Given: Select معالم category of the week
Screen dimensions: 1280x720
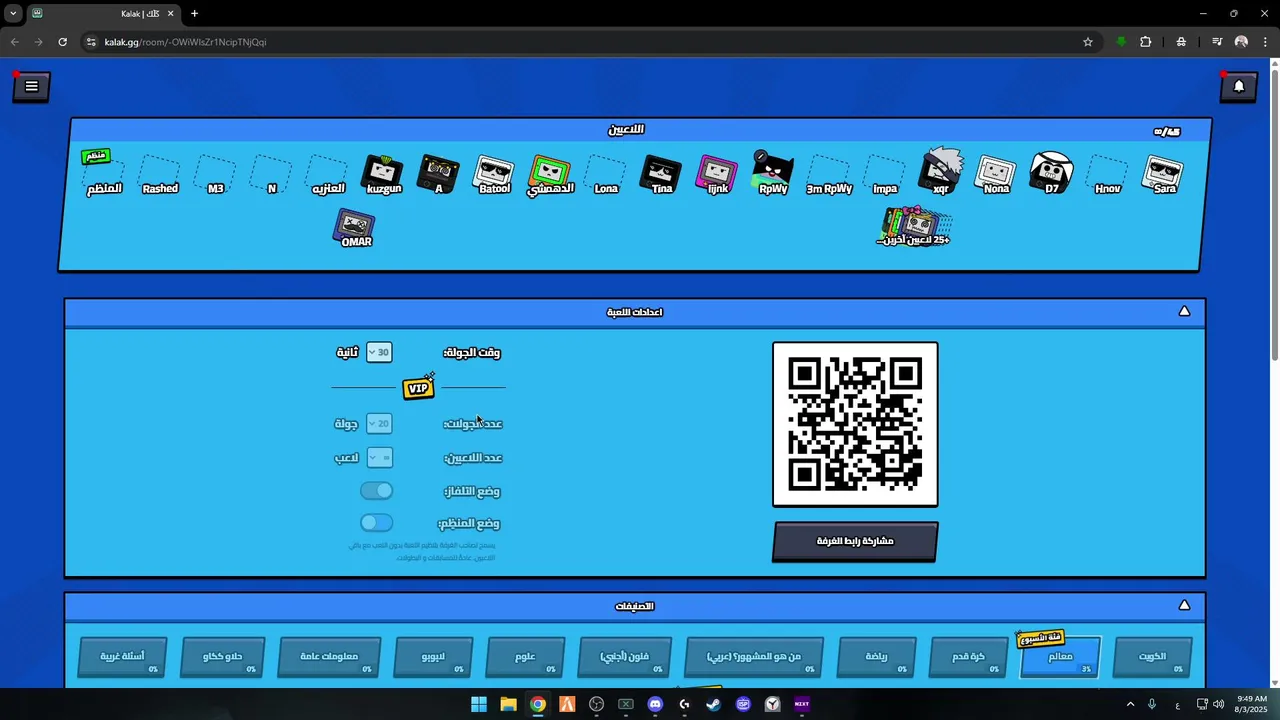Looking at the screenshot, I should click(1060, 658).
